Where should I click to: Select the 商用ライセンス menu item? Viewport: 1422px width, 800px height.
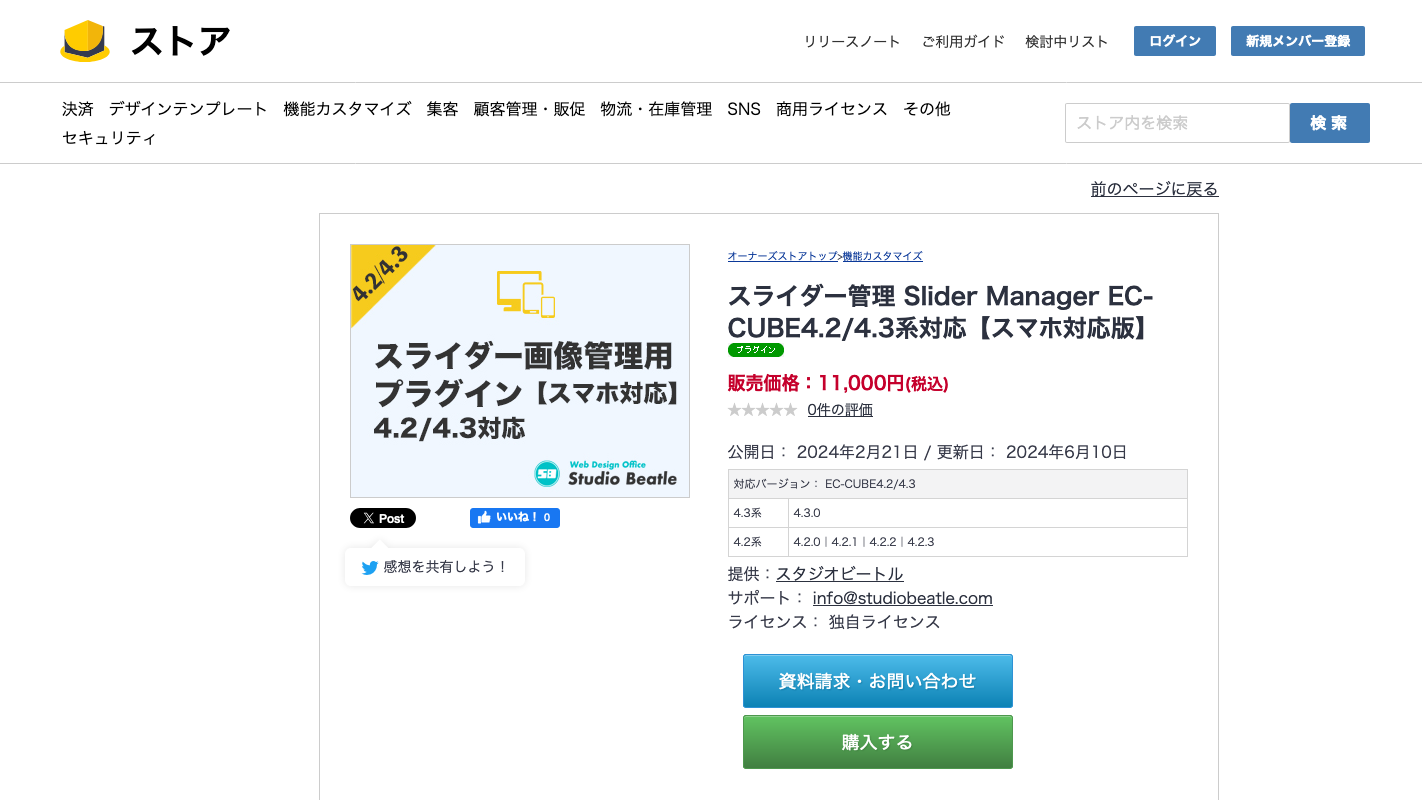tap(831, 109)
